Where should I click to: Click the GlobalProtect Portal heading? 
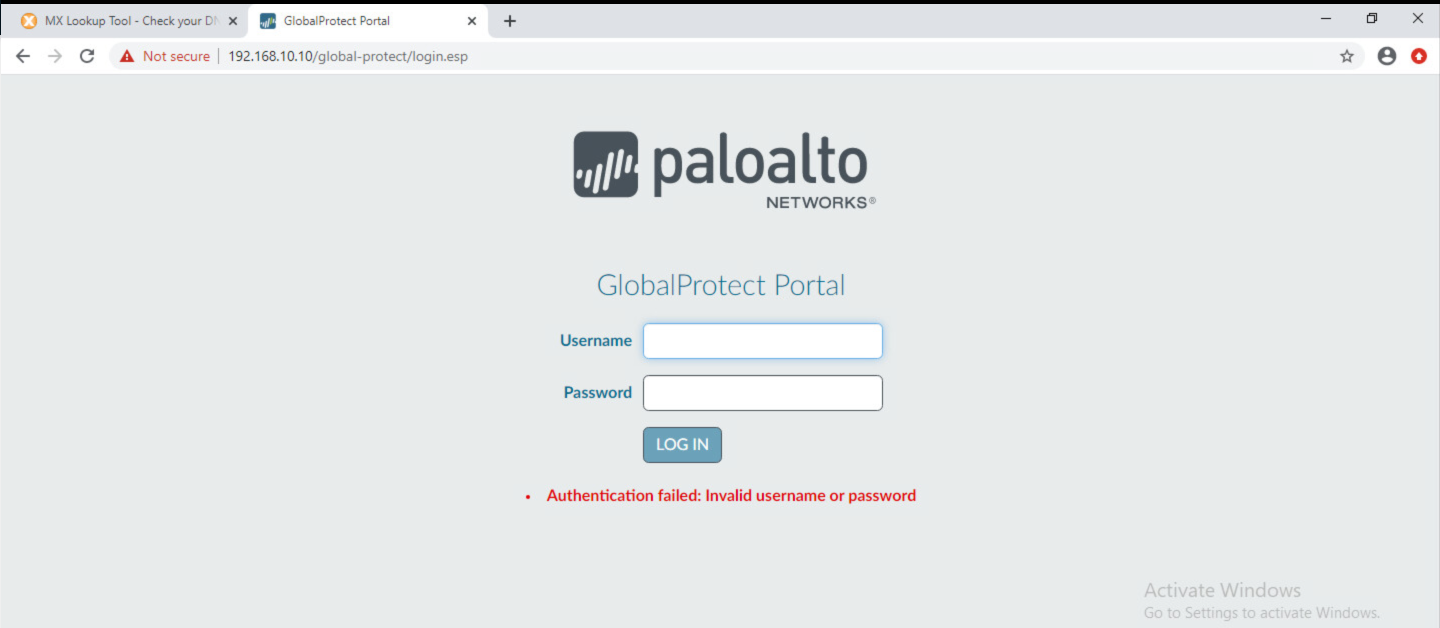(721, 285)
